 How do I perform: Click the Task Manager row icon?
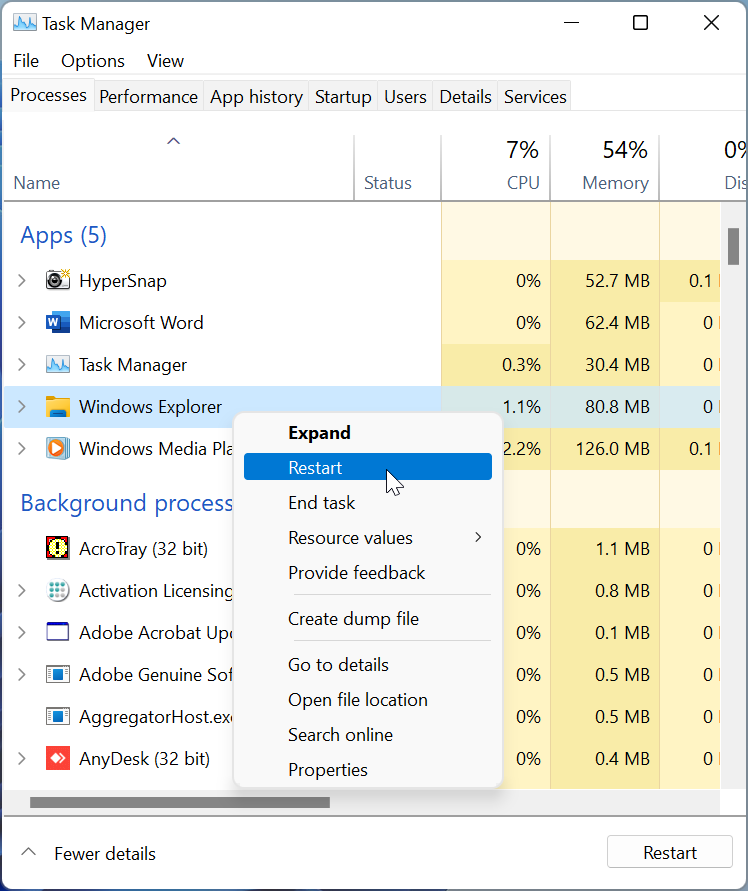click(57, 364)
